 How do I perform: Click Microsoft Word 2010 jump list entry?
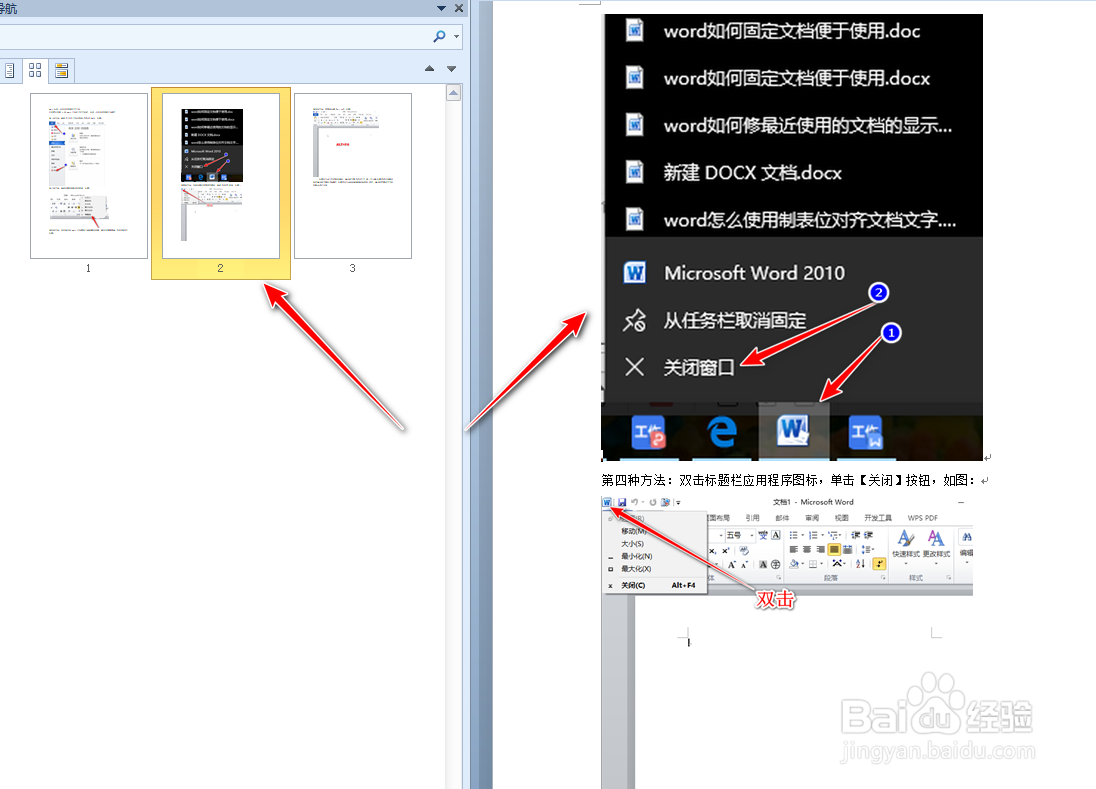[x=754, y=273]
